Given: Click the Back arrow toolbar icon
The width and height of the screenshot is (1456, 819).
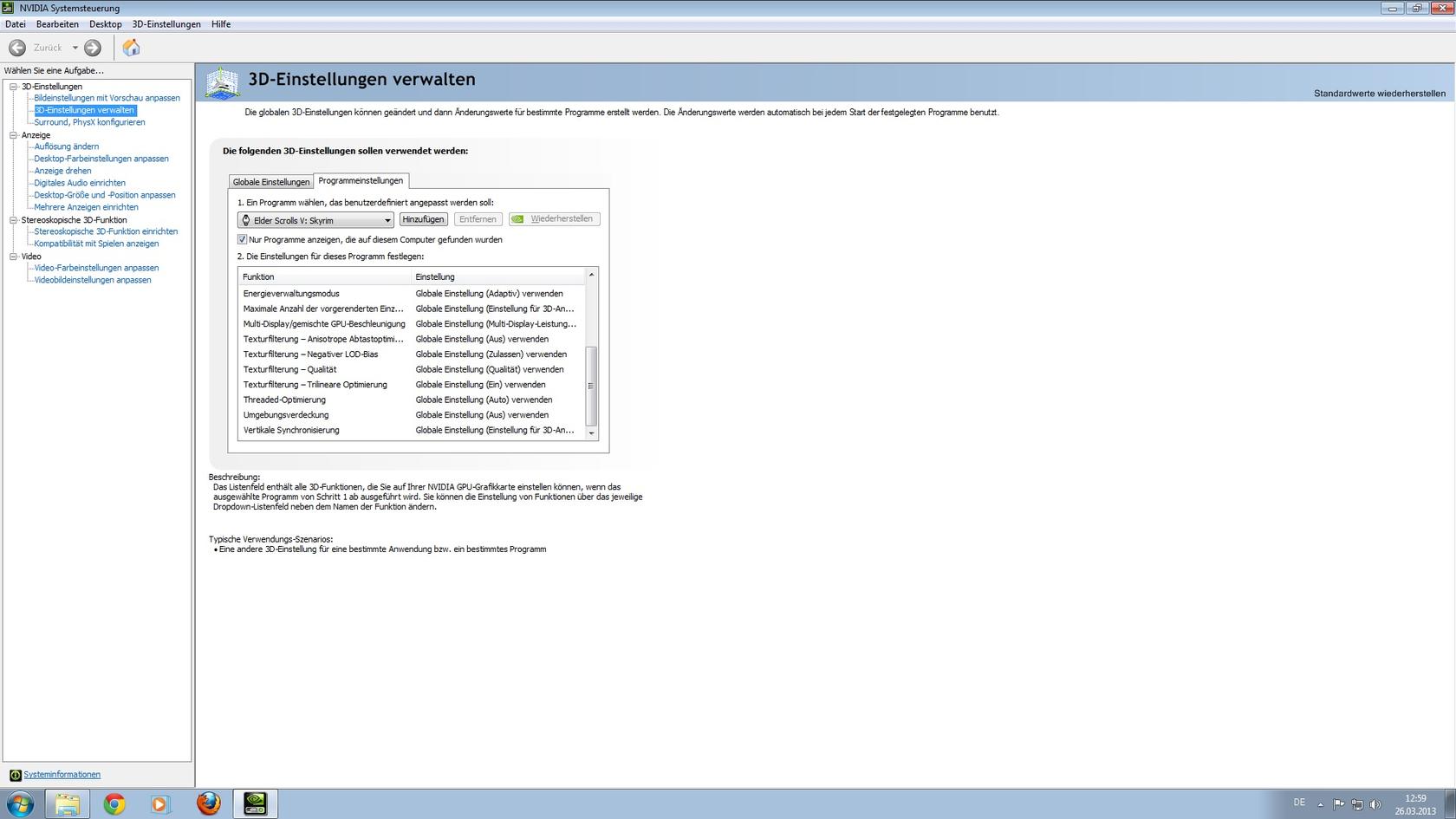Looking at the screenshot, I should point(17,48).
